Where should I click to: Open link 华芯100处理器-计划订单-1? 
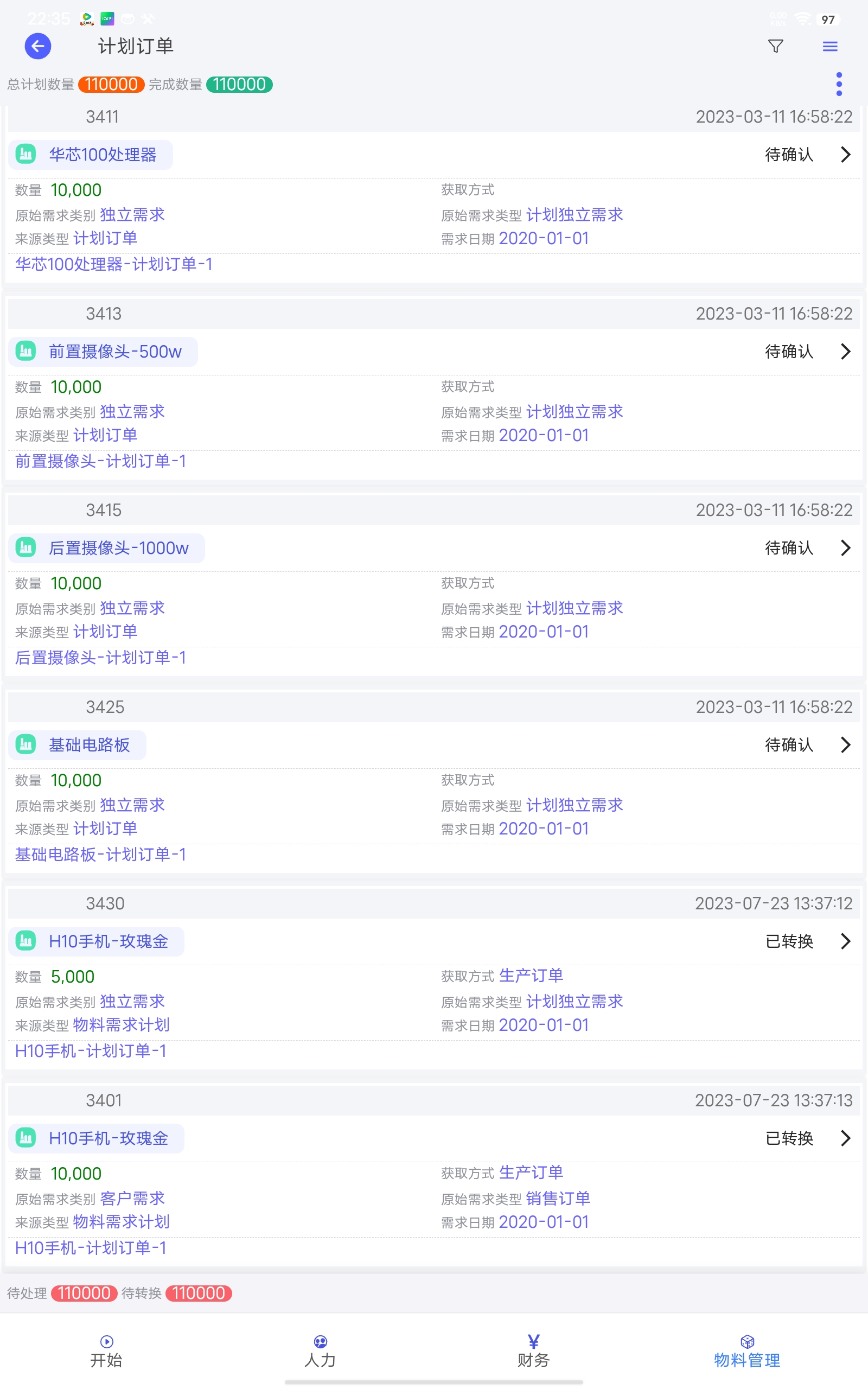click(x=114, y=264)
